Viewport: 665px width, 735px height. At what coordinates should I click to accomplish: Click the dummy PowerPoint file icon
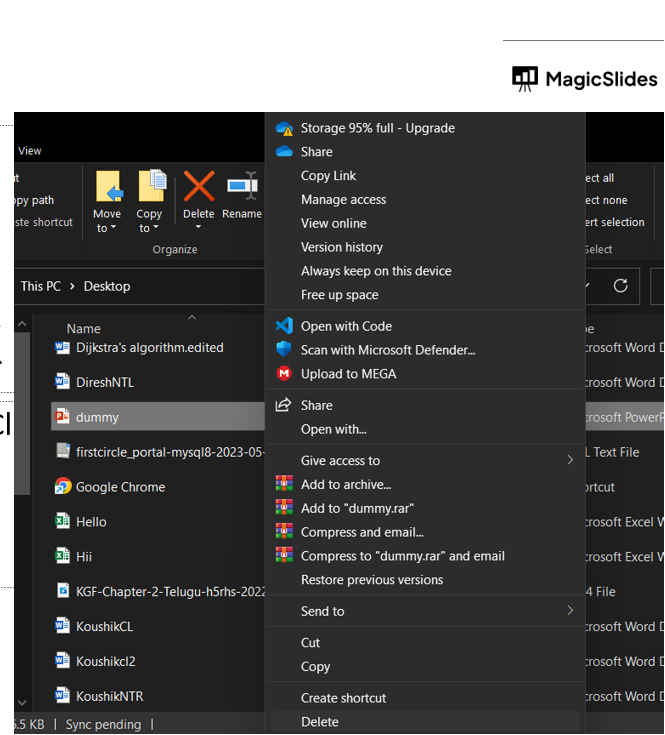(62, 417)
